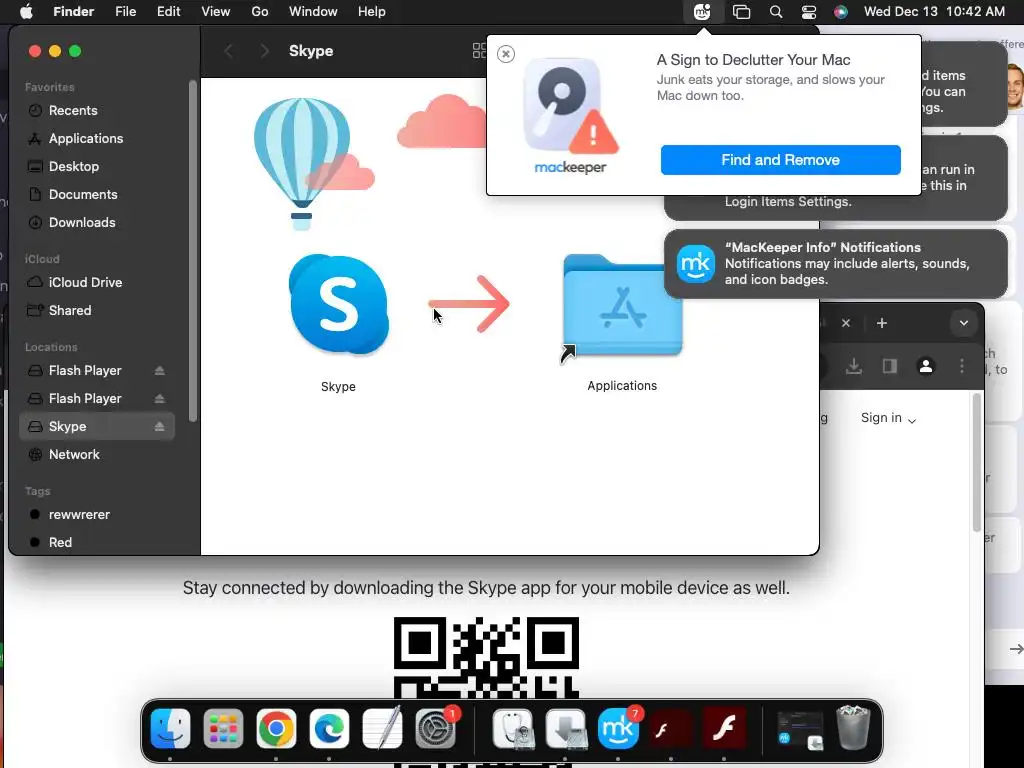Viewport: 1024px width, 768px height.
Task: Open the installer disk icon in Dock
Action: (566, 728)
